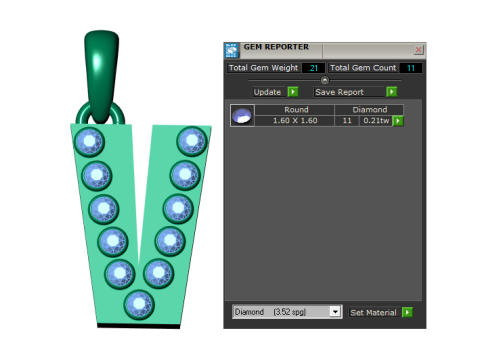Select the round gem thumbnail in the list
Screen dimensions: 480x360
click(x=242, y=115)
